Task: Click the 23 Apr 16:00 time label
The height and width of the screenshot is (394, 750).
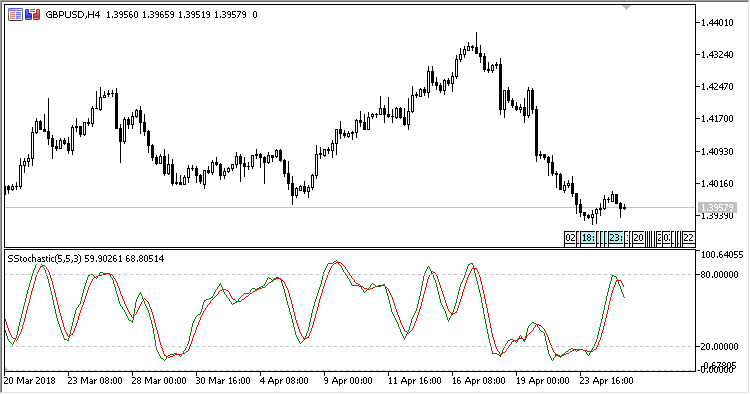Action: coord(607,381)
